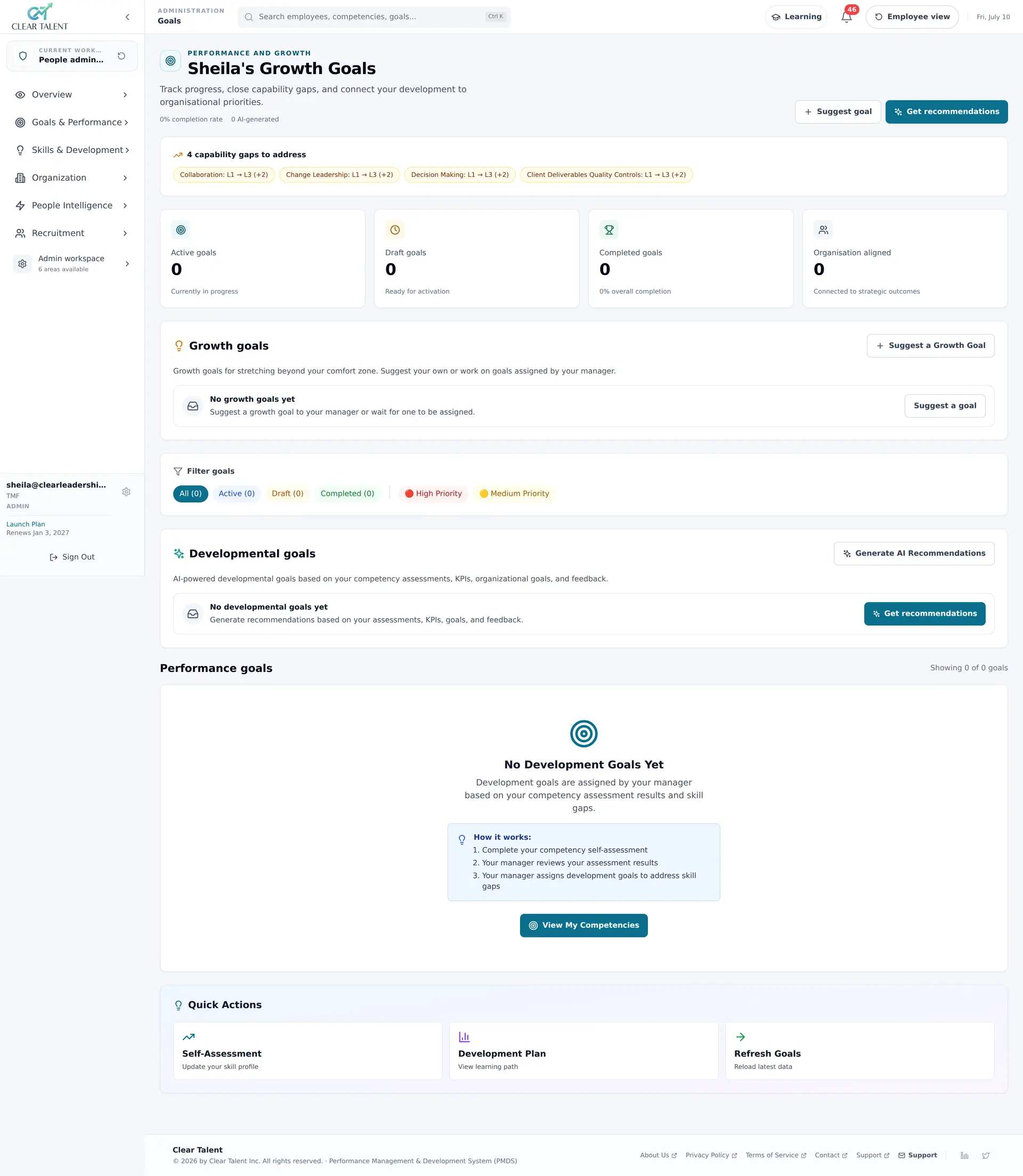The width and height of the screenshot is (1023, 1176).
Task: Open the Contact footer link
Action: 831,1155
